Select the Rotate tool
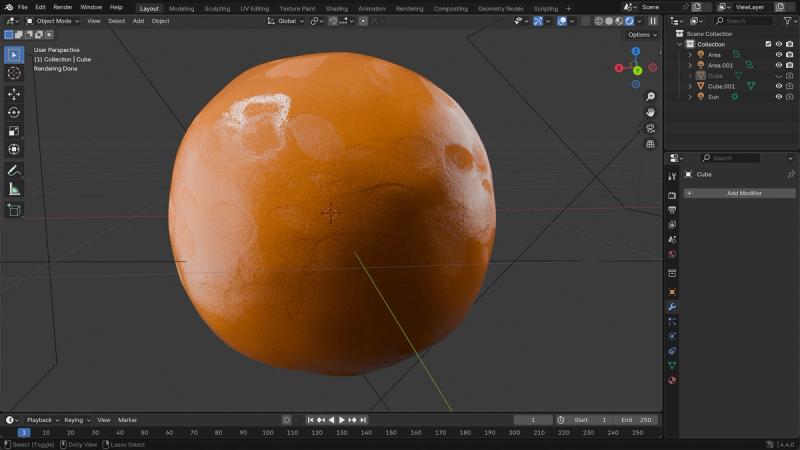This screenshot has width=800, height=450. pos(14,112)
